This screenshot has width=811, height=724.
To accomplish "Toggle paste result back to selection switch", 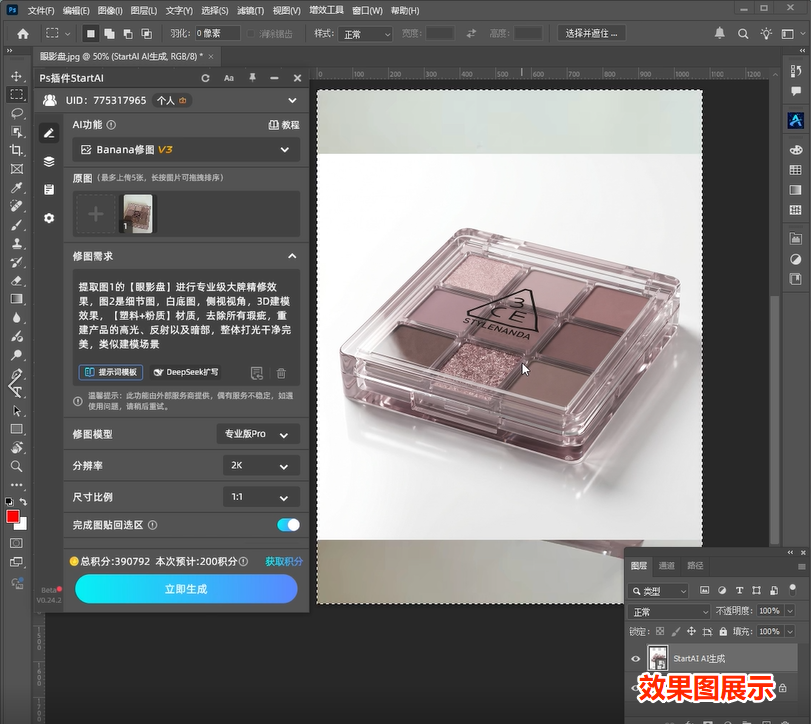I will tap(288, 525).
